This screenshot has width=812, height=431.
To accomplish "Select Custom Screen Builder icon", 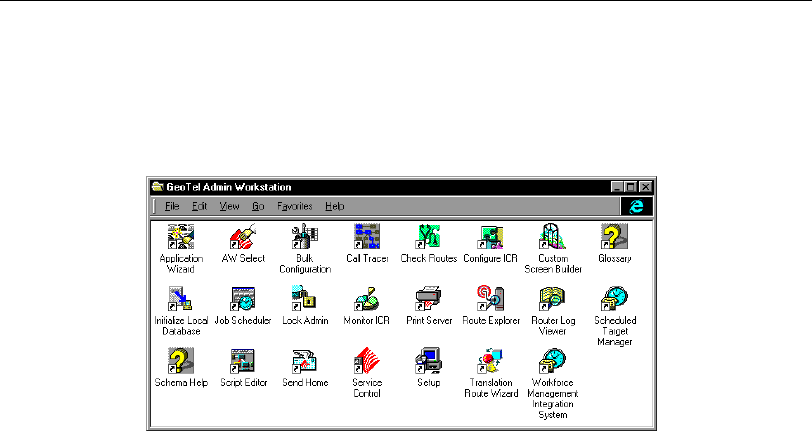I will coord(553,237).
